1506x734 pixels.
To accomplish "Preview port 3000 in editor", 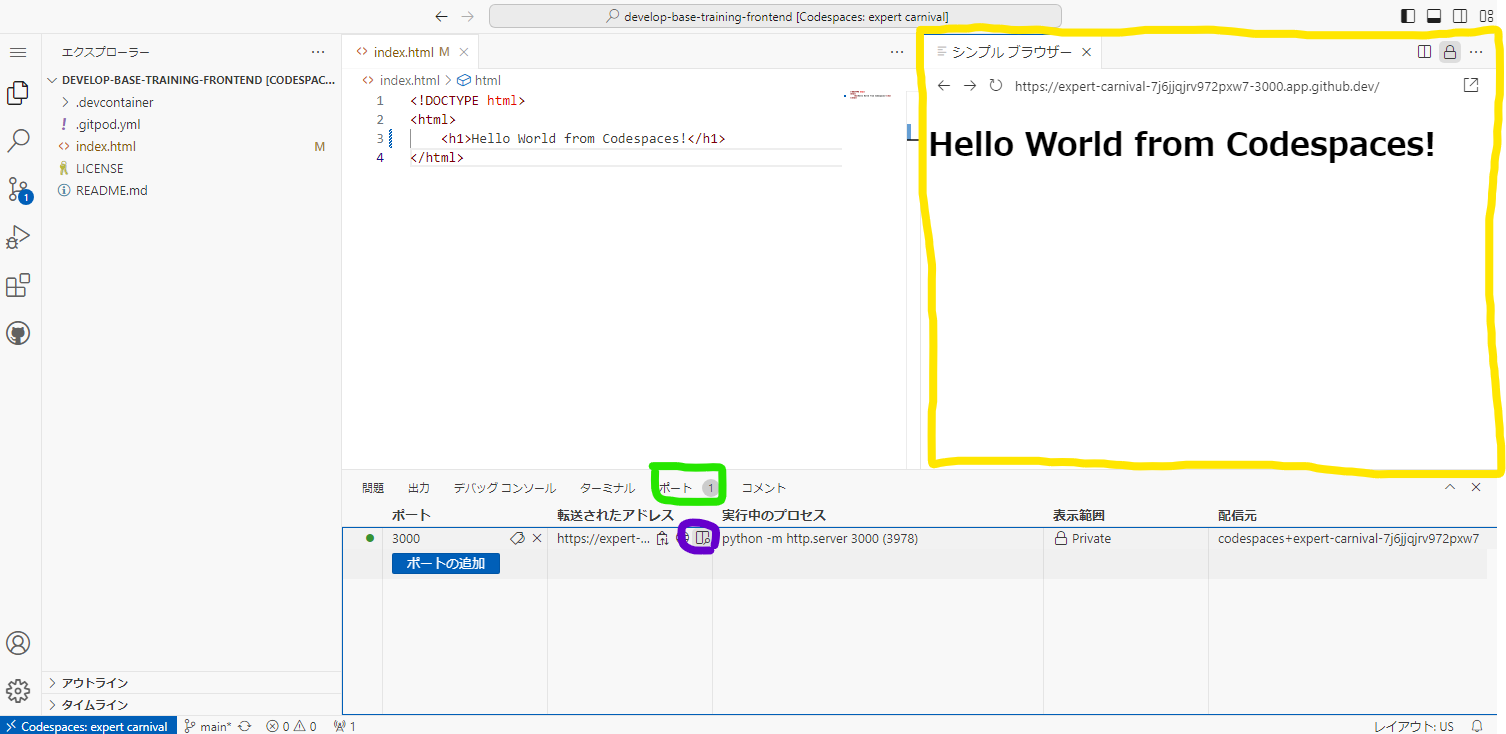I will tap(702, 539).
